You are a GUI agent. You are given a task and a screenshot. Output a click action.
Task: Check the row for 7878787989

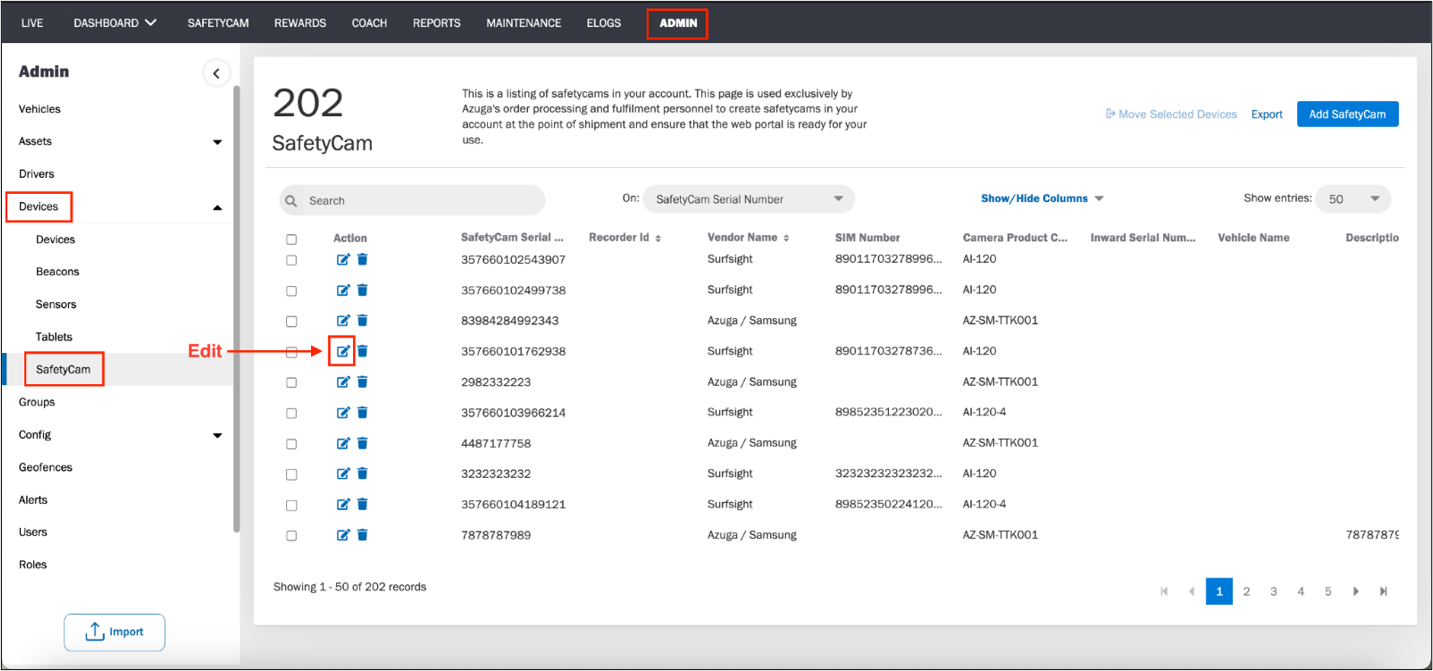[291, 536]
